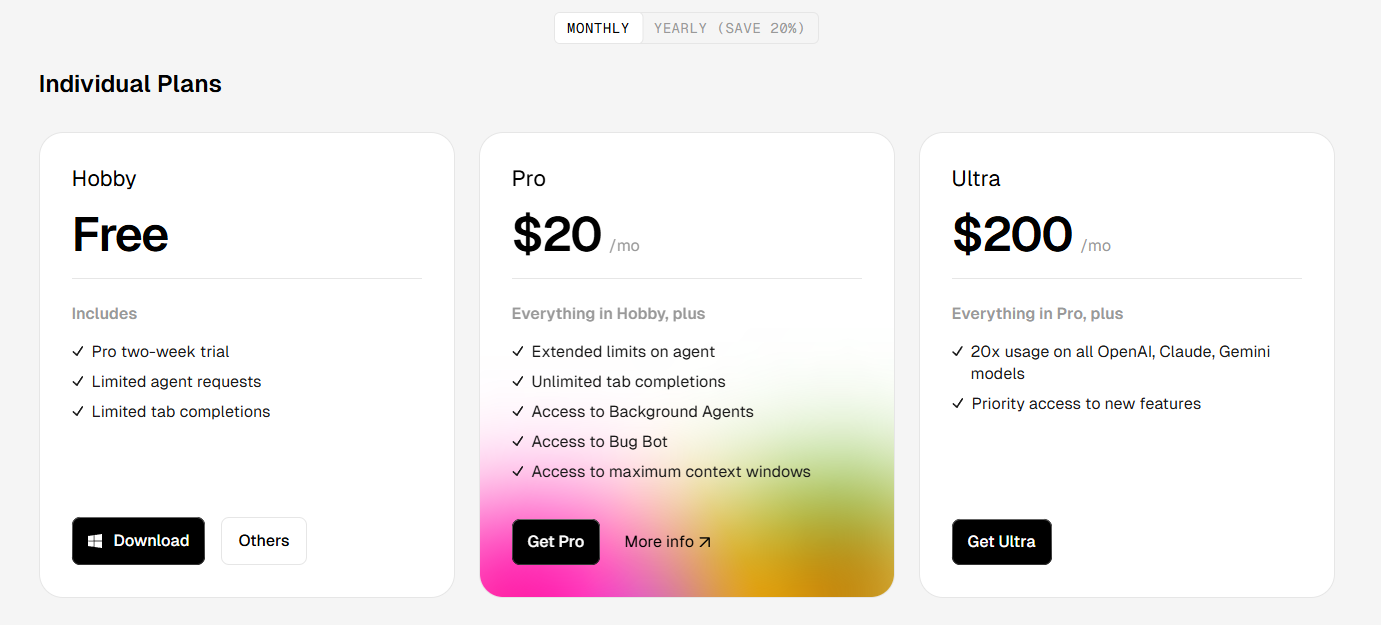The image size is (1381, 625).
Task: Get the Pro plan
Action: (556, 542)
